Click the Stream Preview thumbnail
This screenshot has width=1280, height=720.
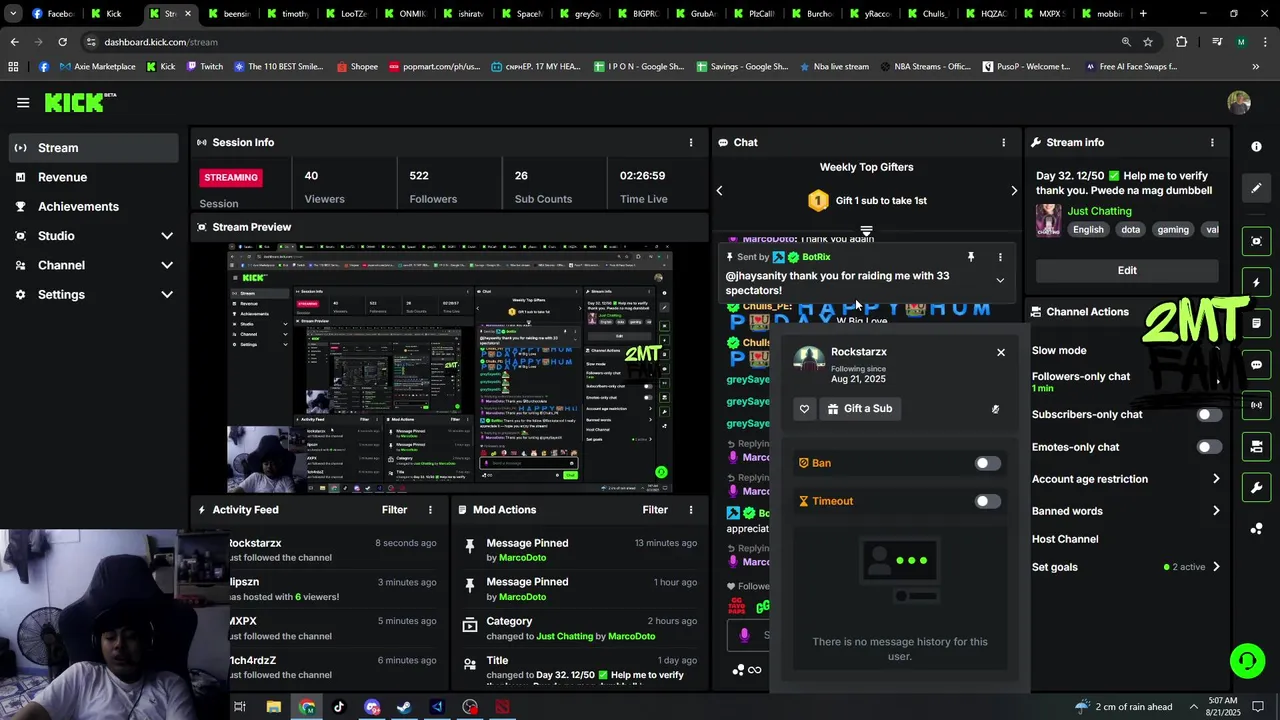click(450, 368)
